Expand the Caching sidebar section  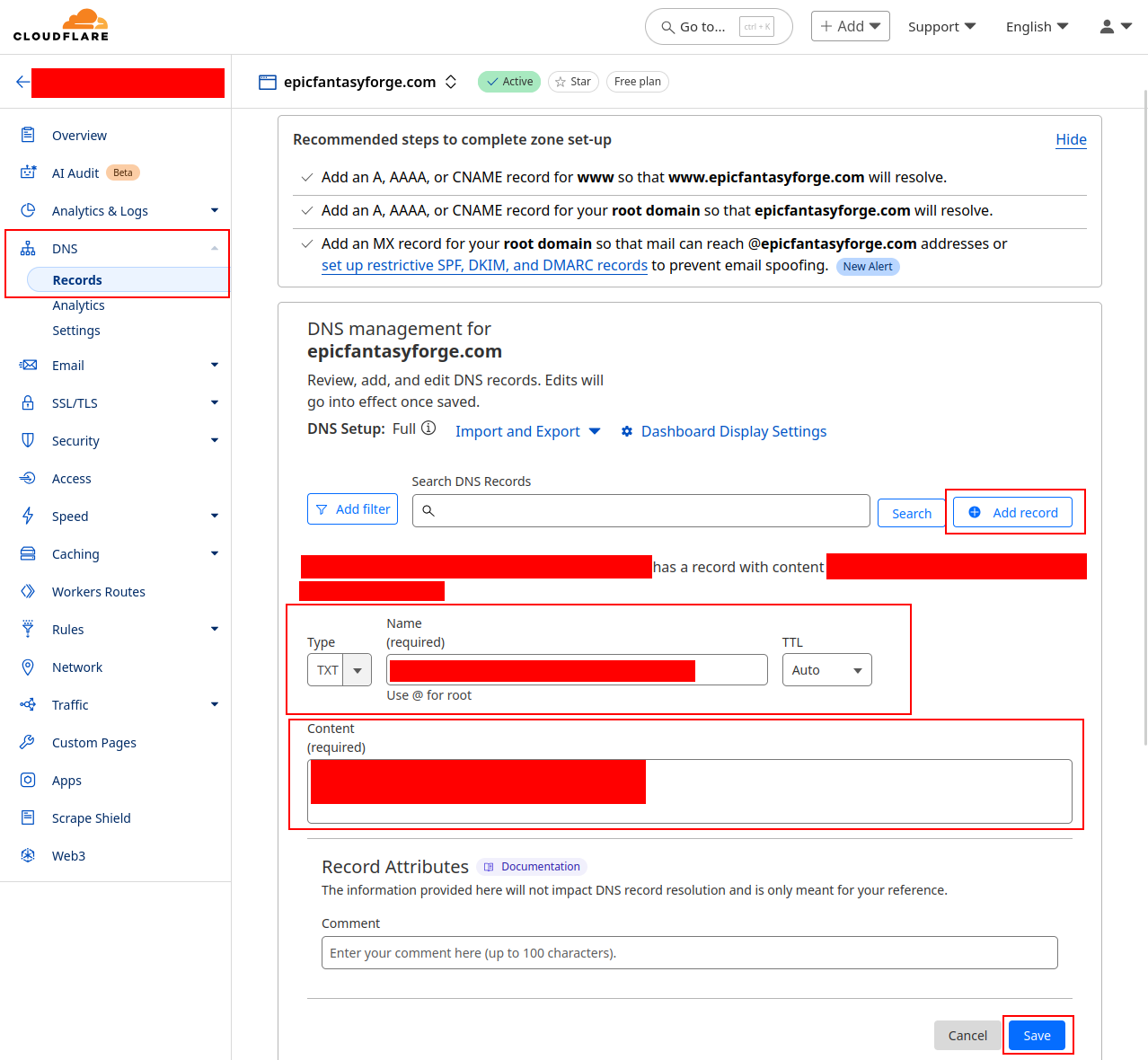click(x=215, y=553)
